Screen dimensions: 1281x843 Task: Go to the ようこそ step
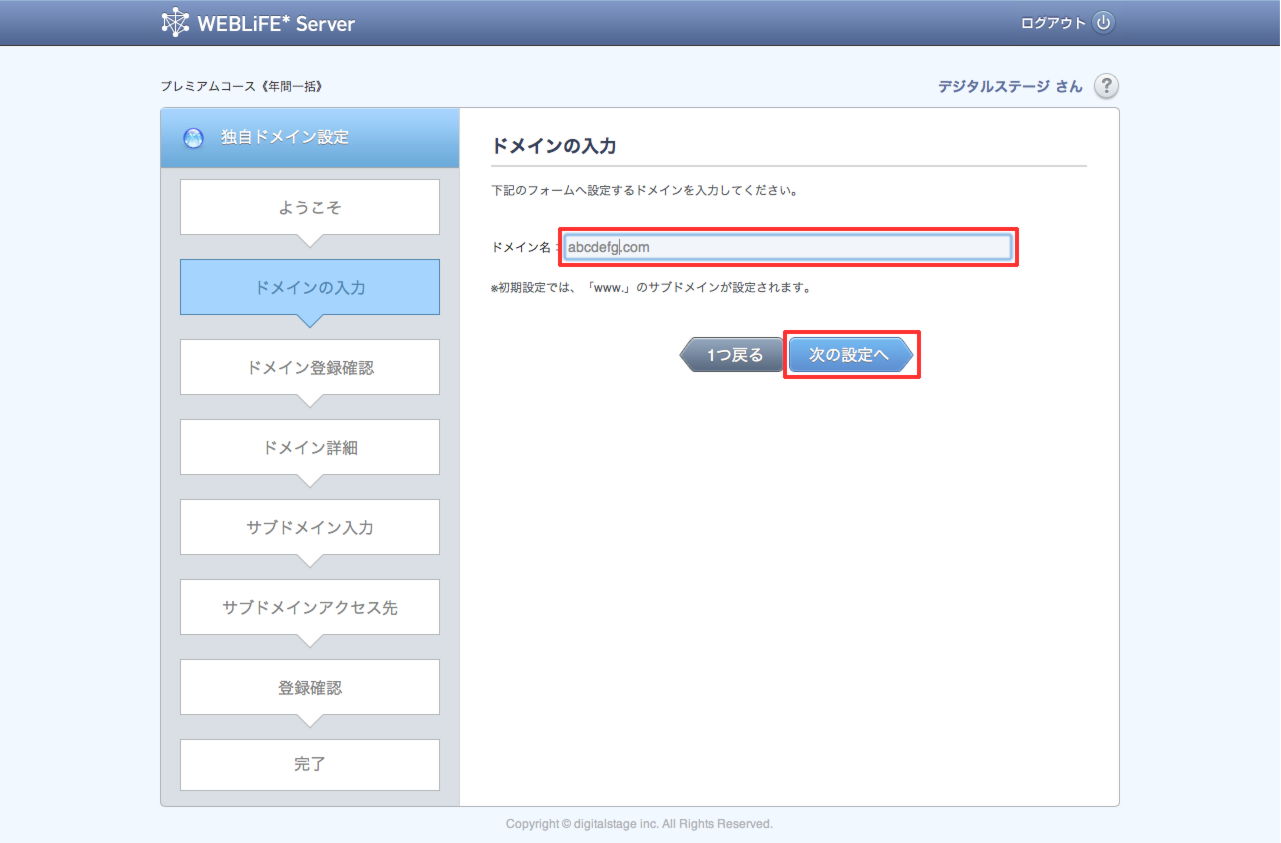click(310, 207)
